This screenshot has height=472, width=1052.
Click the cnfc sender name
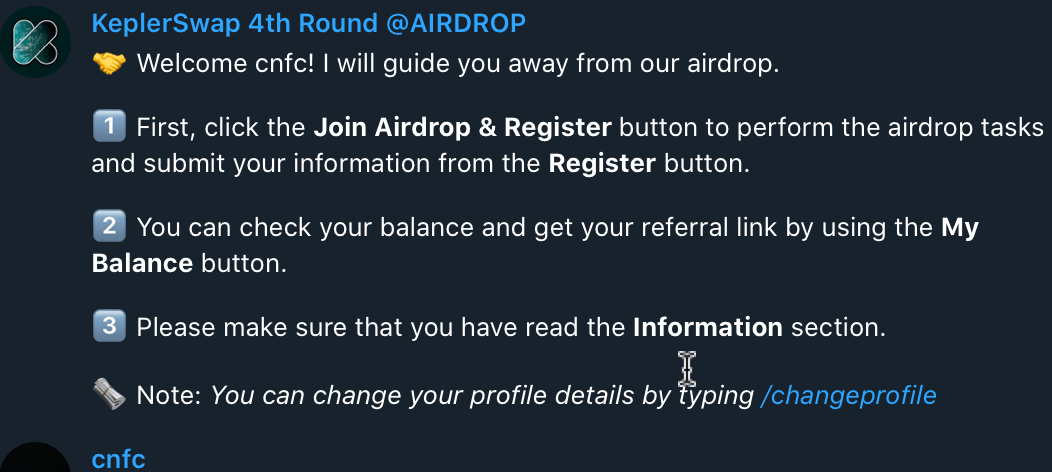[118, 460]
